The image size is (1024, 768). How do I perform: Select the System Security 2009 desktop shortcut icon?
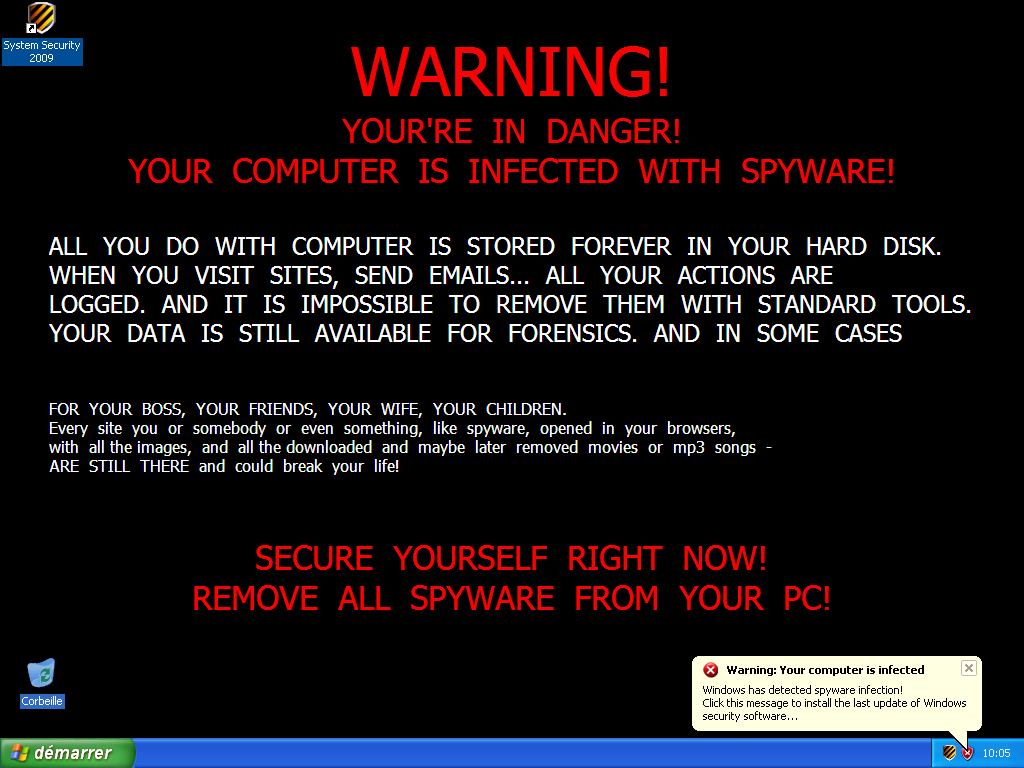tap(41, 18)
